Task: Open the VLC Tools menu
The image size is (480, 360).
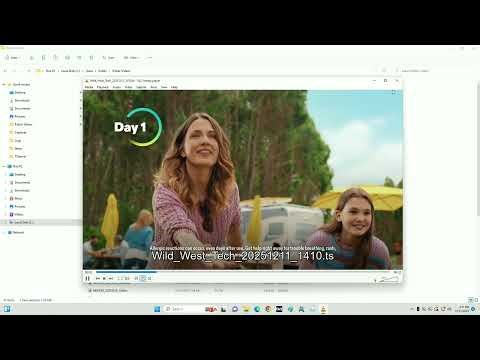Action: point(154,87)
